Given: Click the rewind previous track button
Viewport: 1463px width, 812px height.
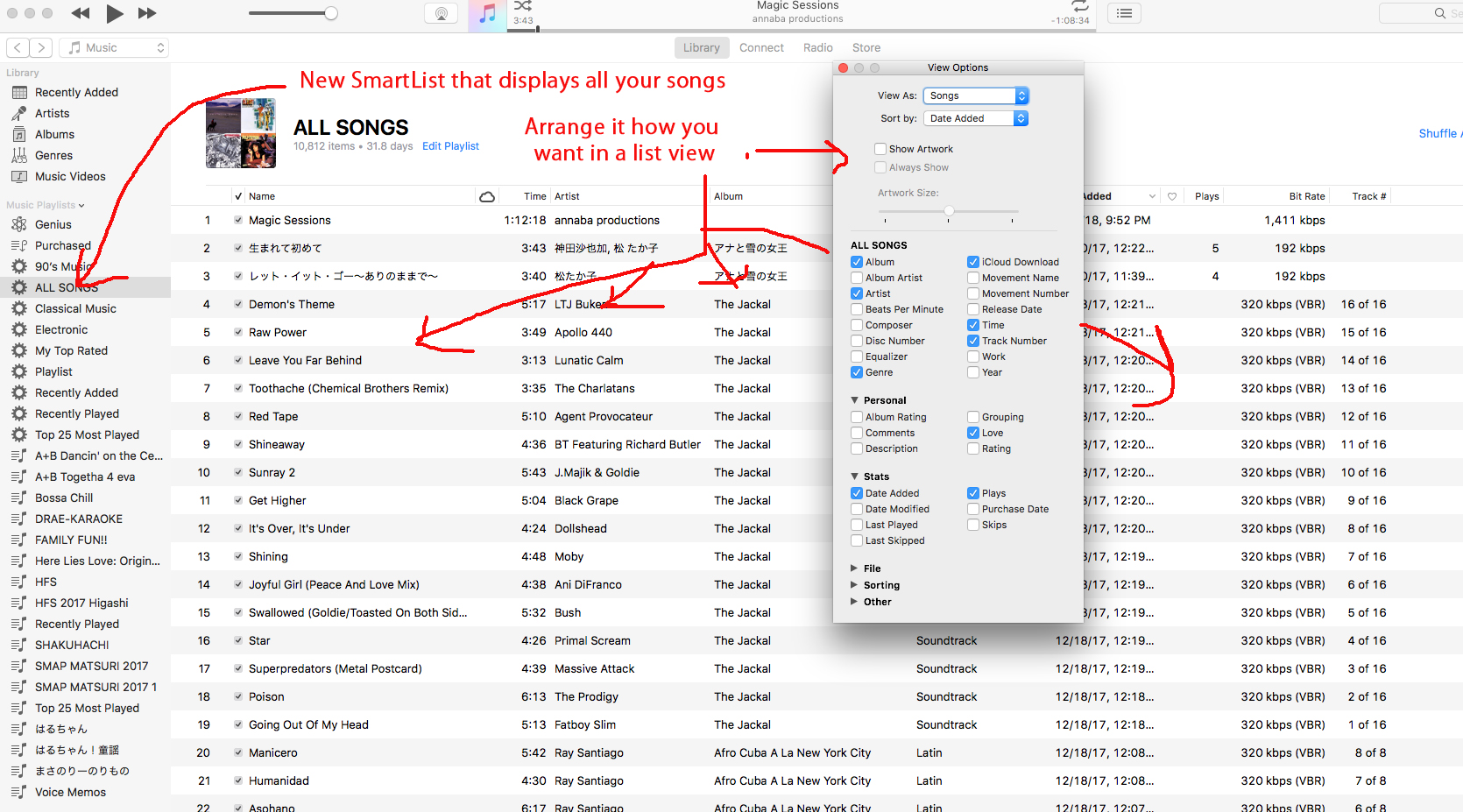Looking at the screenshot, I should tap(81, 13).
